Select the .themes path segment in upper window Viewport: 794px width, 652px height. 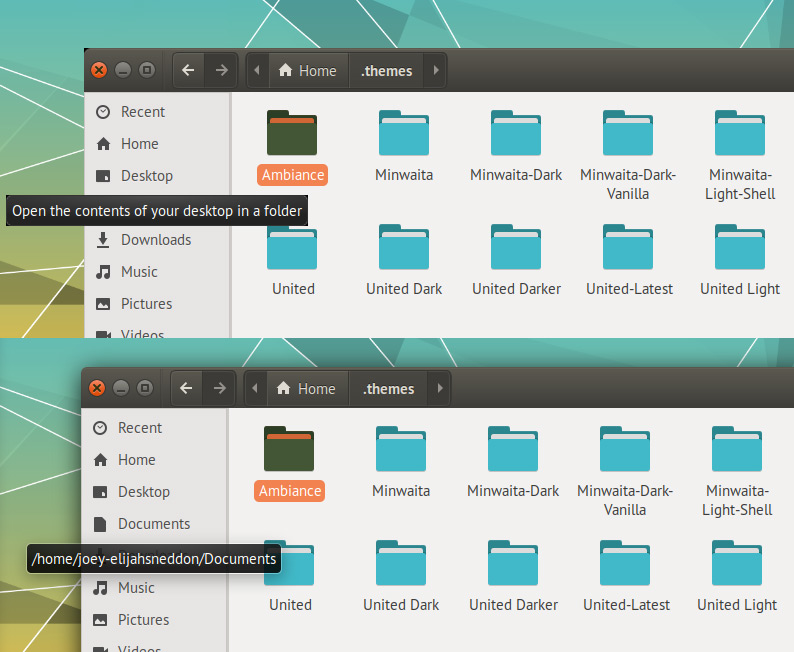click(x=387, y=71)
